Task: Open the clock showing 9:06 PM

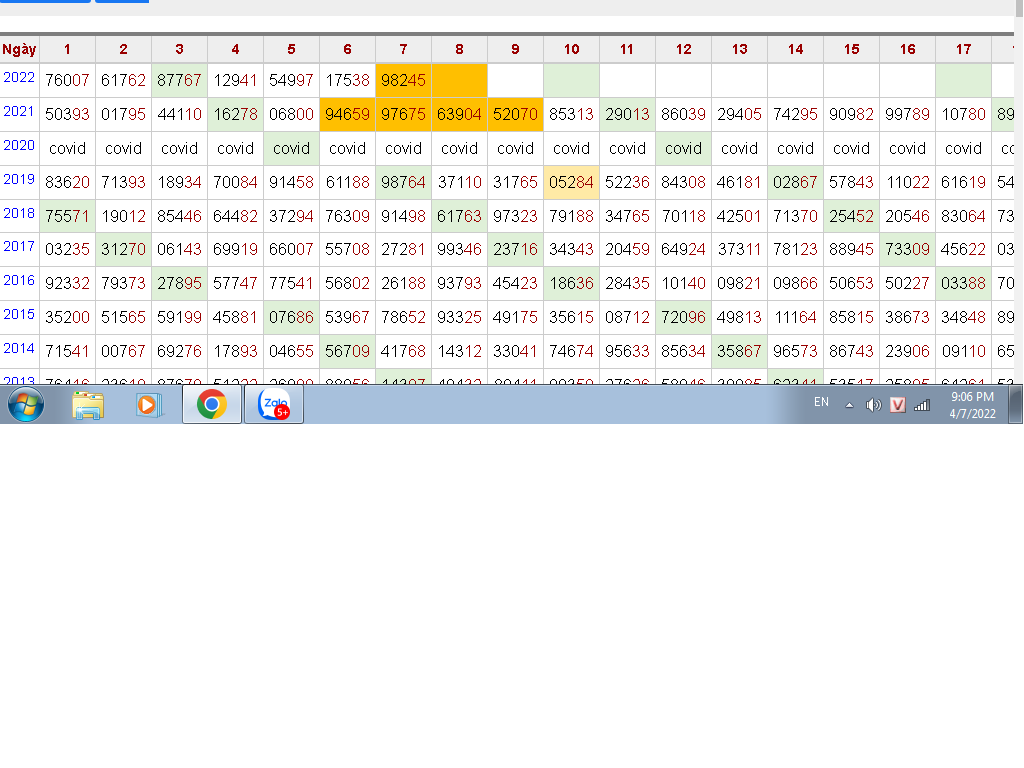Action: tap(972, 405)
